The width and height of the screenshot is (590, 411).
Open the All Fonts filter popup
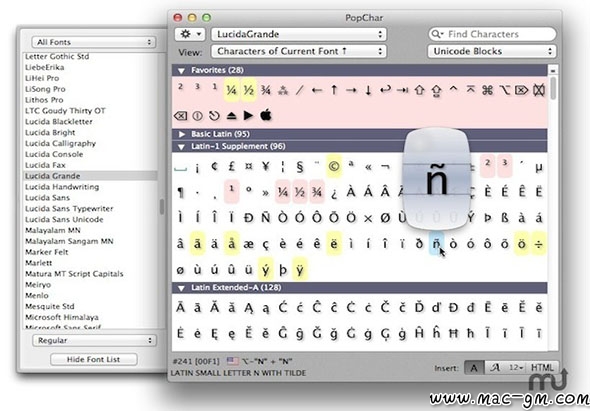[x=94, y=42]
